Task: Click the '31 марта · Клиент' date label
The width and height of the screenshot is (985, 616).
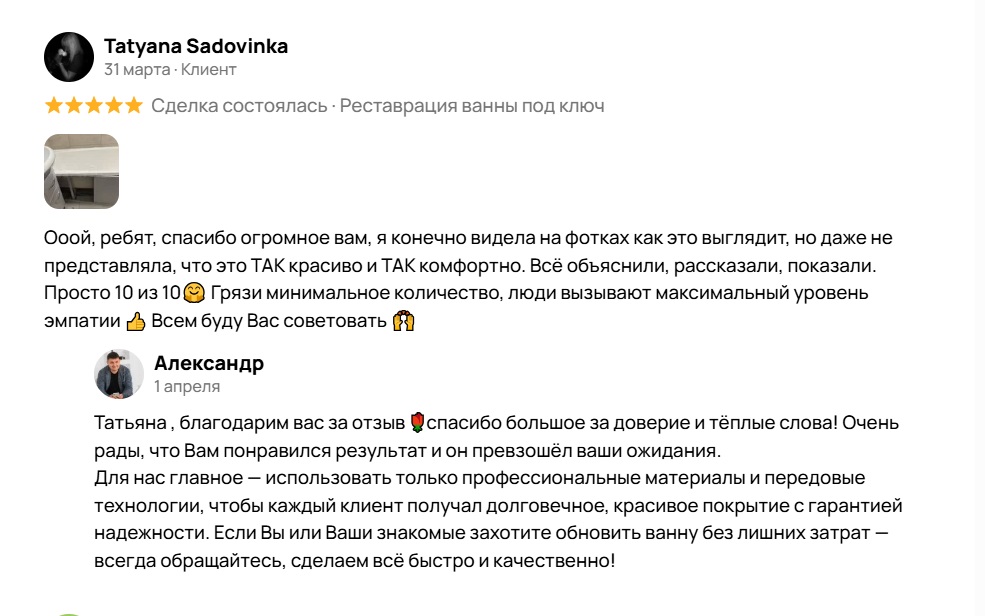Action: tap(170, 70)
